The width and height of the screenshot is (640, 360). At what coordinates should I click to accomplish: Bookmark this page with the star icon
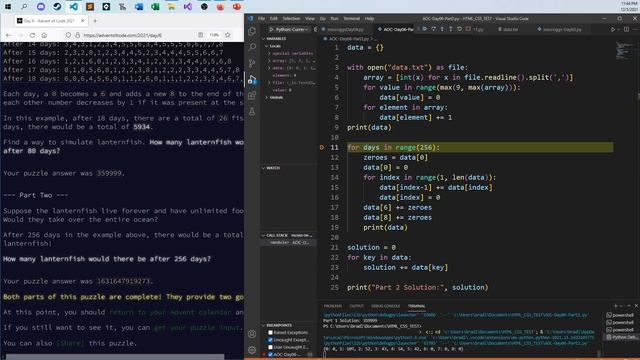228,35
